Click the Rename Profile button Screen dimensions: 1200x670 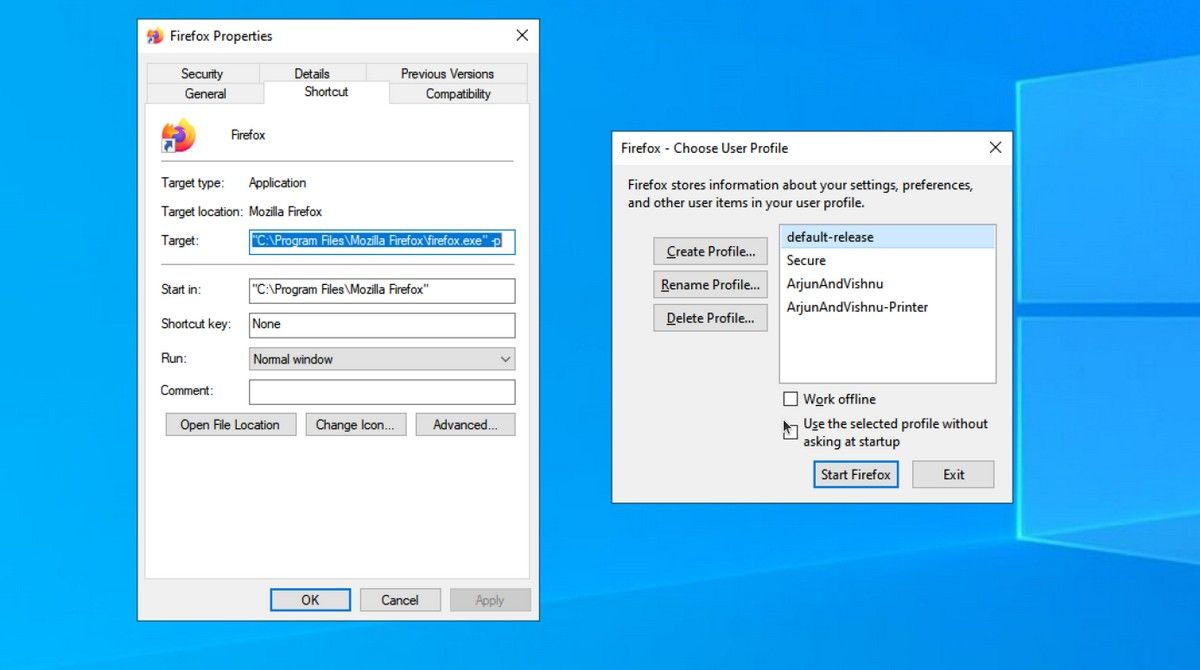click(711, 285)
